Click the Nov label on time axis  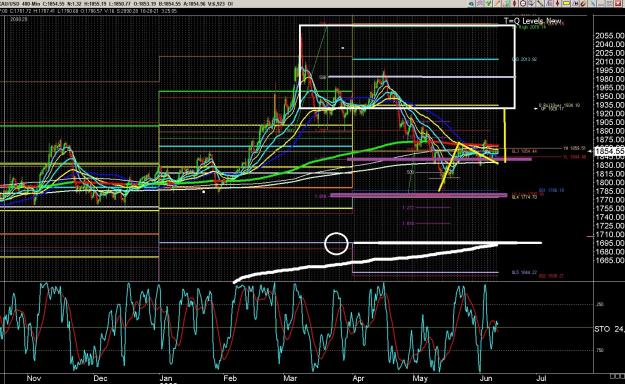34,378
